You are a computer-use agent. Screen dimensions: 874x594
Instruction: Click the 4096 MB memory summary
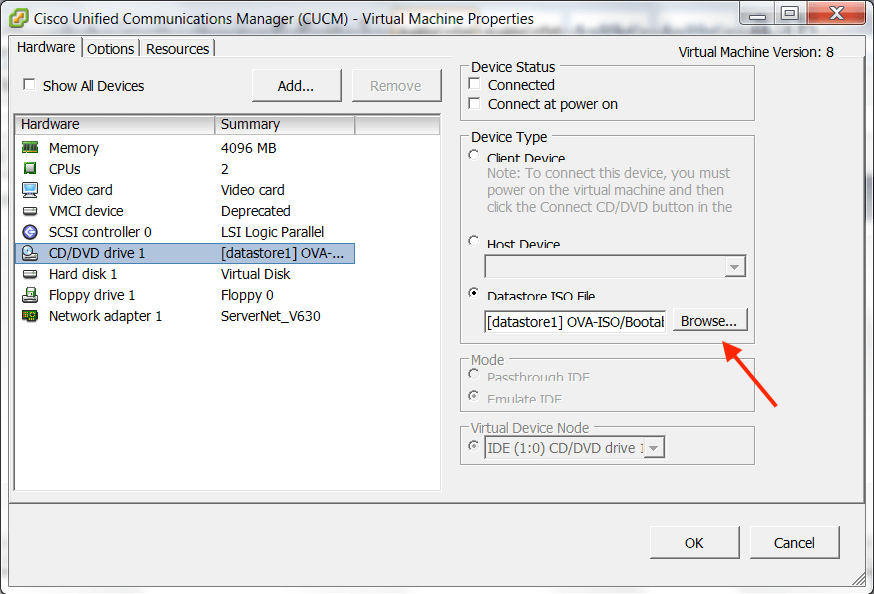249,148
